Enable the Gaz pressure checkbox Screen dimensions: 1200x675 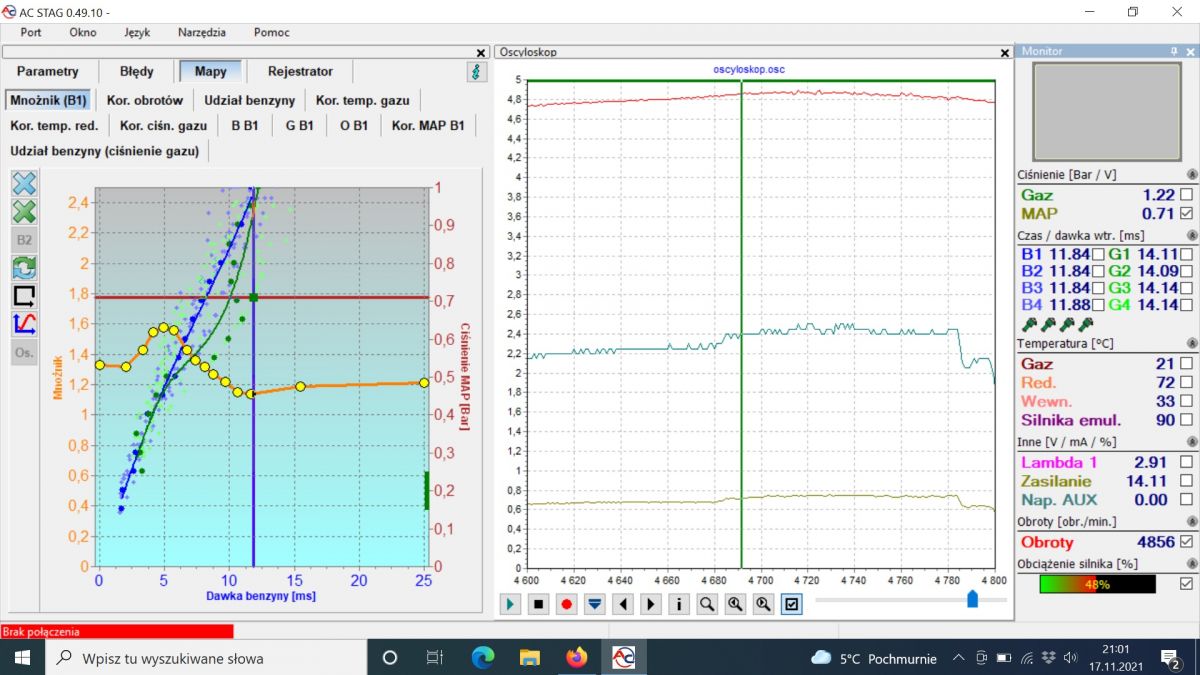pos(1186,195)
